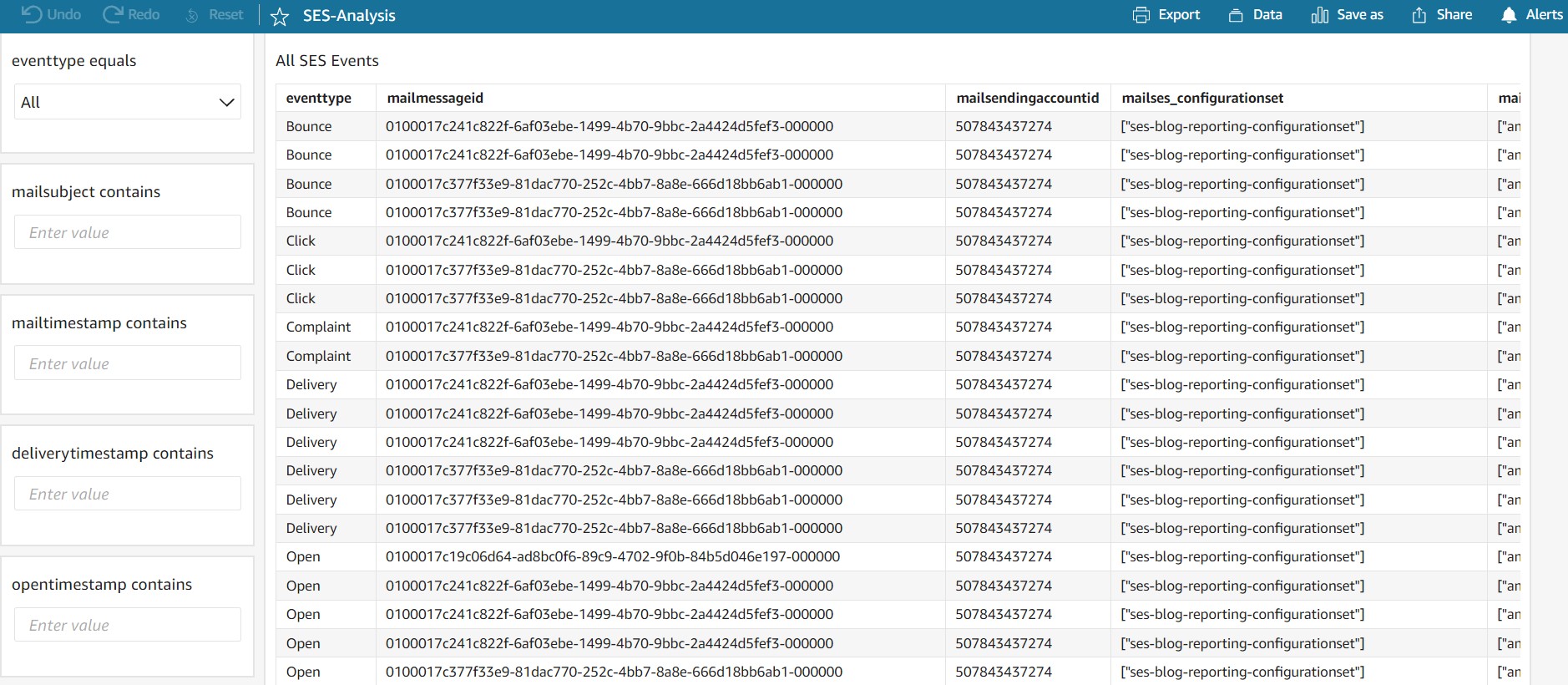Click the Share upload icon
1568x685 pixels.
1419,15
